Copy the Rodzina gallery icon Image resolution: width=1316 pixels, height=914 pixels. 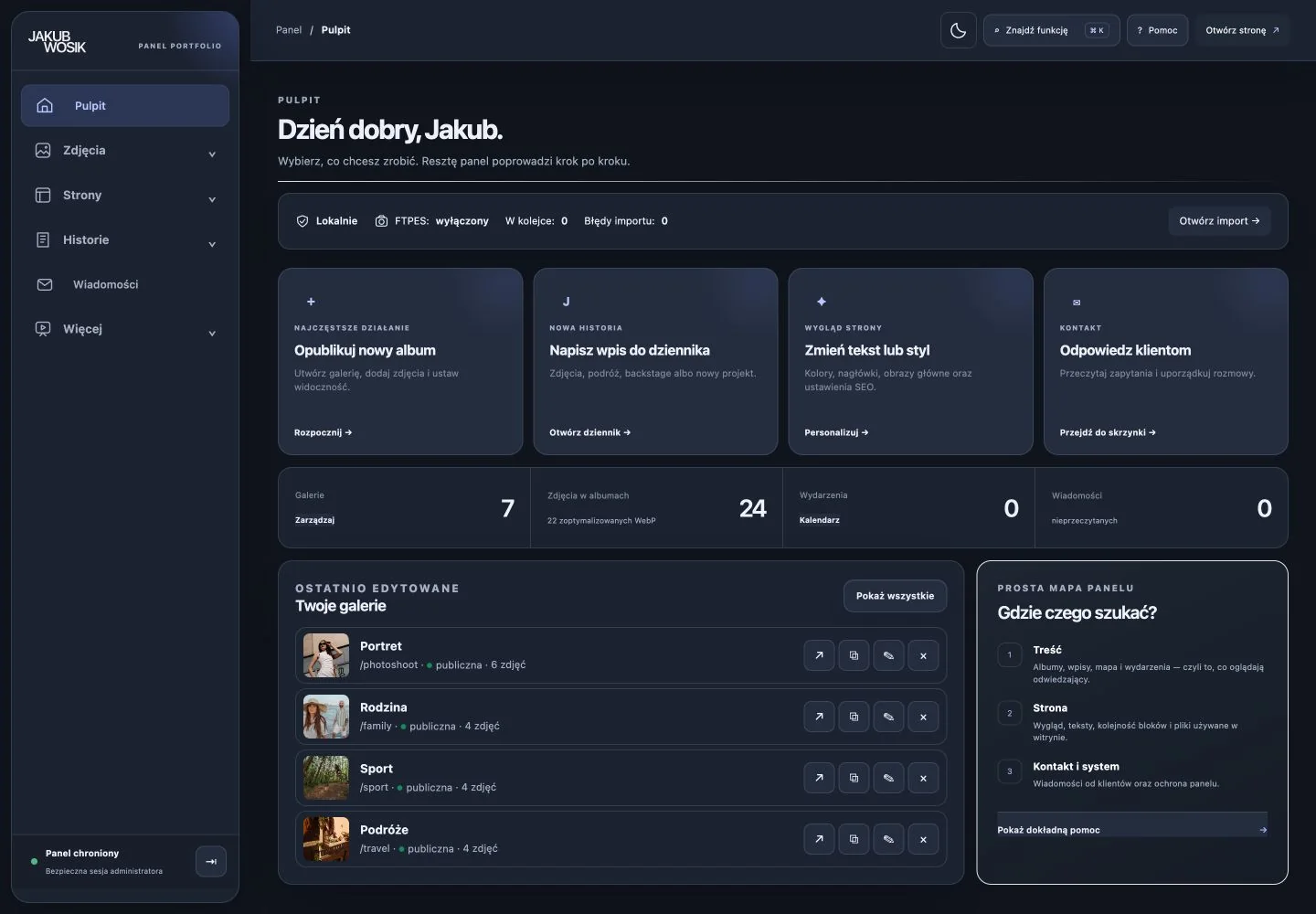854,717
